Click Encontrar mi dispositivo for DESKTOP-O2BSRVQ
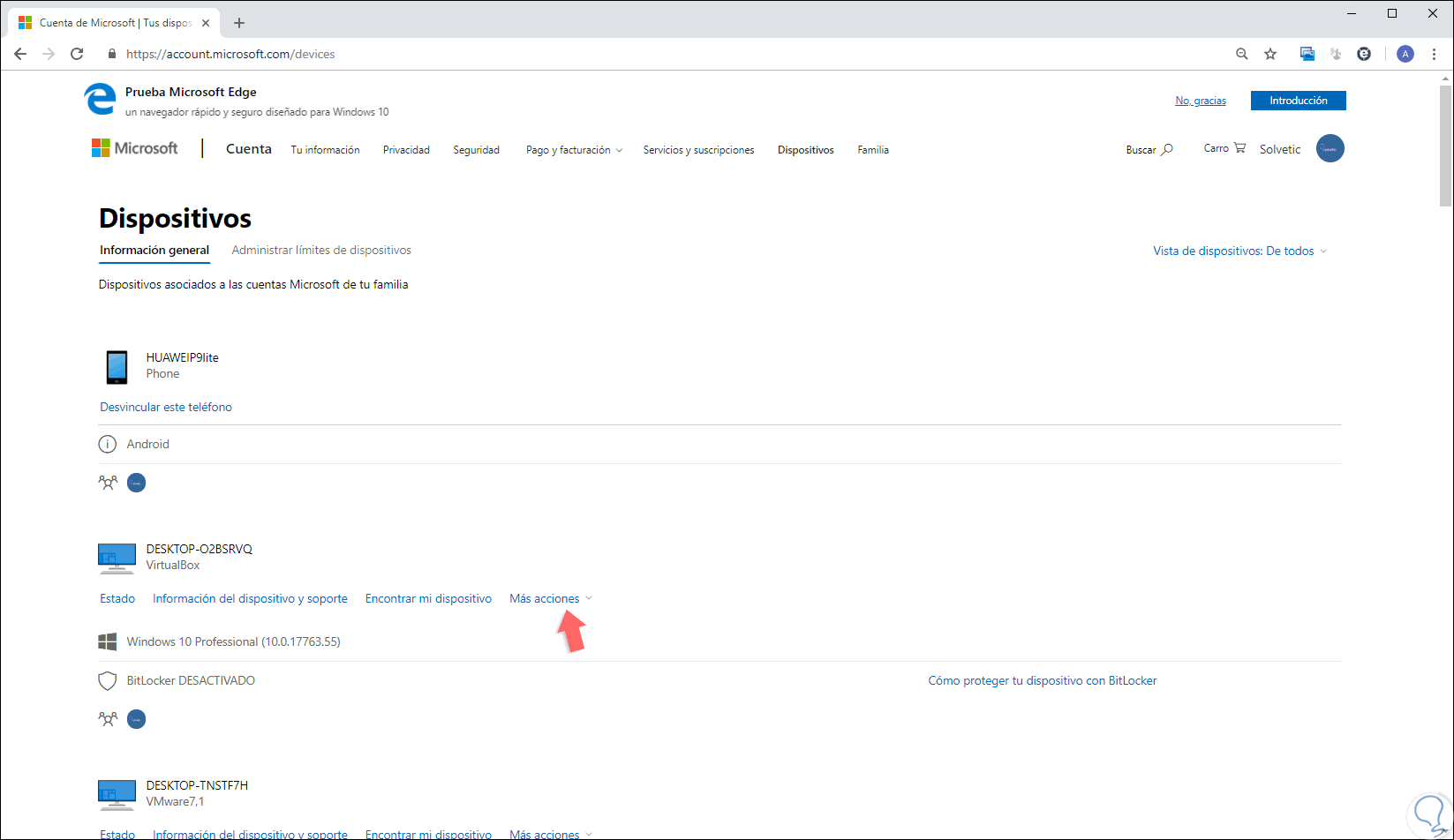1454x840 pixels. pyautogui.click(x=428, y=598)
